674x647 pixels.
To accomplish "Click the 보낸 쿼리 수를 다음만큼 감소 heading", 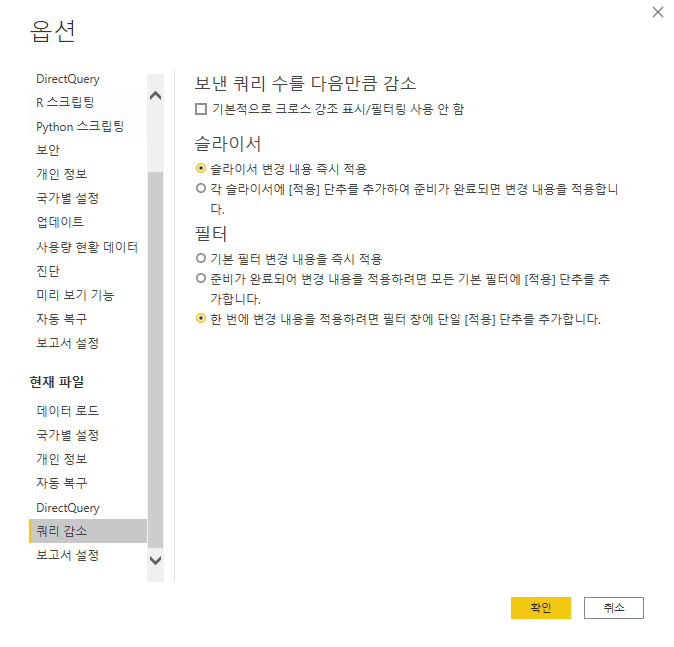I will click(305, 83).
